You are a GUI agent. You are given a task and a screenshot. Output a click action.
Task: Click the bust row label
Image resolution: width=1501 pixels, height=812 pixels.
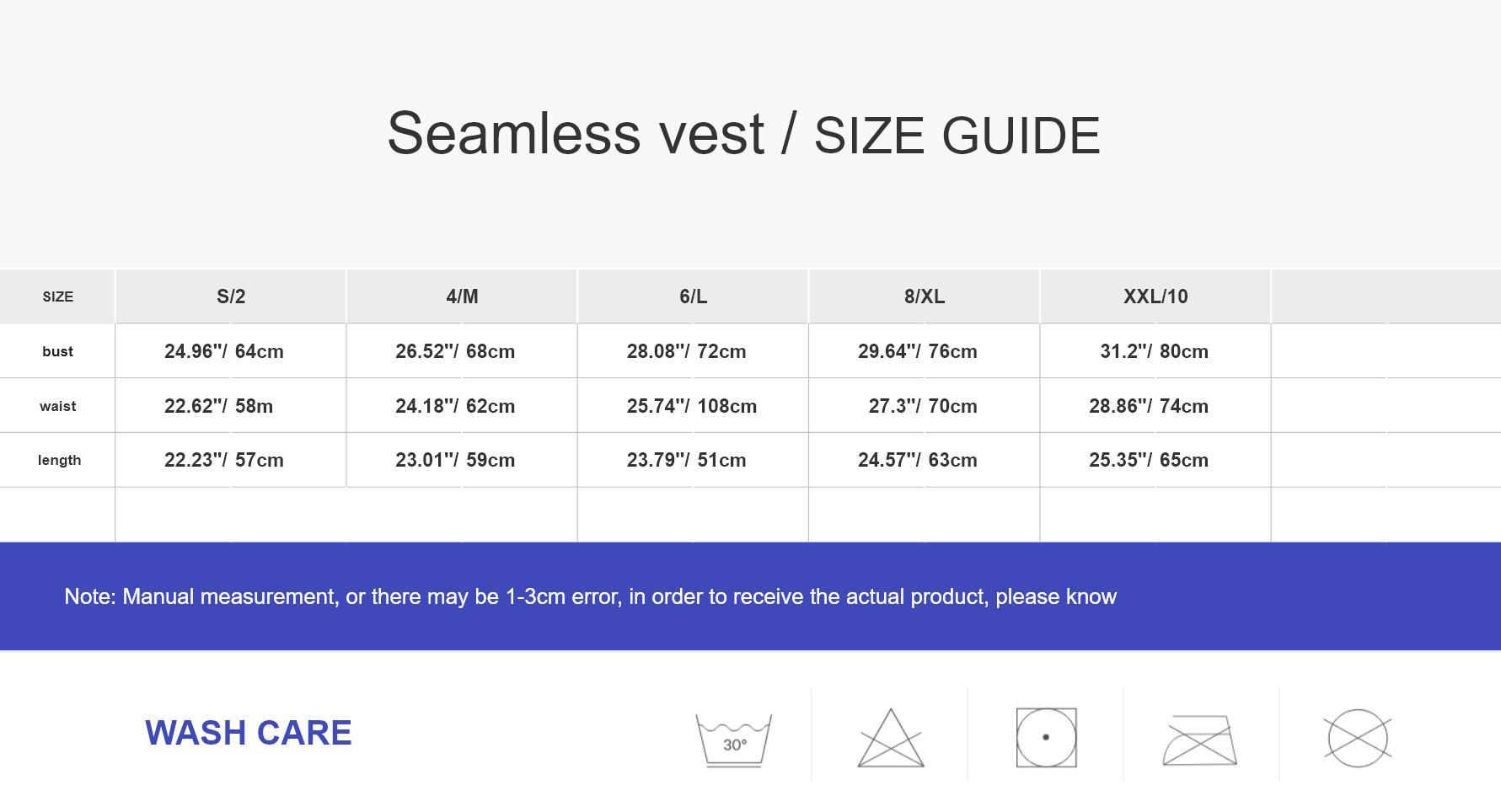[x=58, y=351]
